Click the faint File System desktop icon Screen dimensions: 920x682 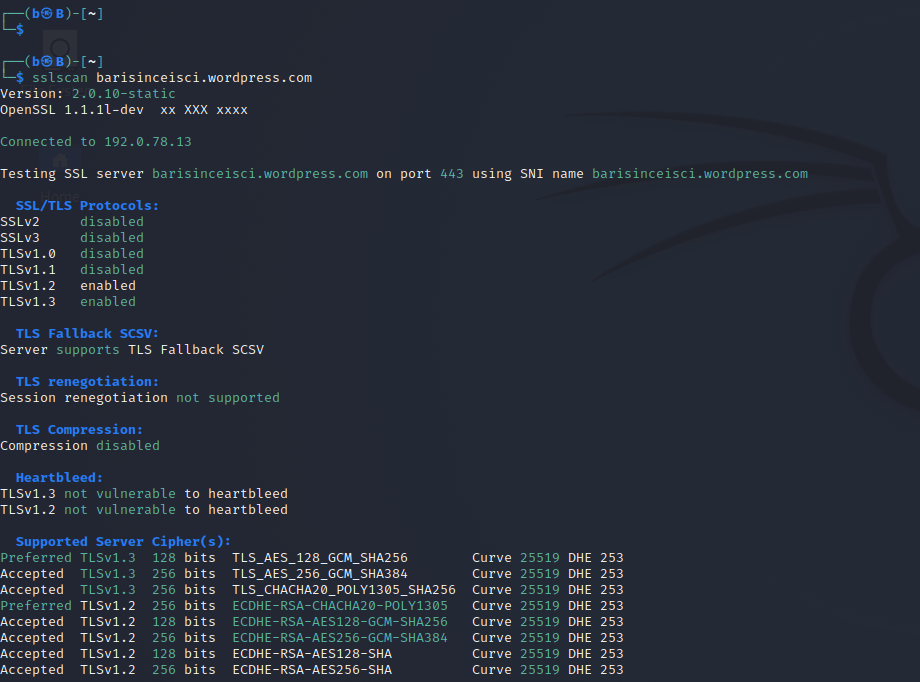[58, 48]
